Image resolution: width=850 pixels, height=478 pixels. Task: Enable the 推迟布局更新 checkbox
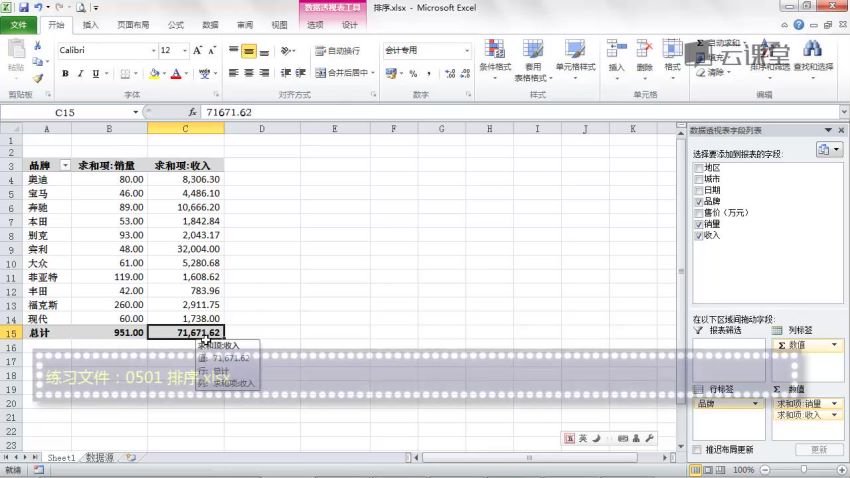[697, 450]
